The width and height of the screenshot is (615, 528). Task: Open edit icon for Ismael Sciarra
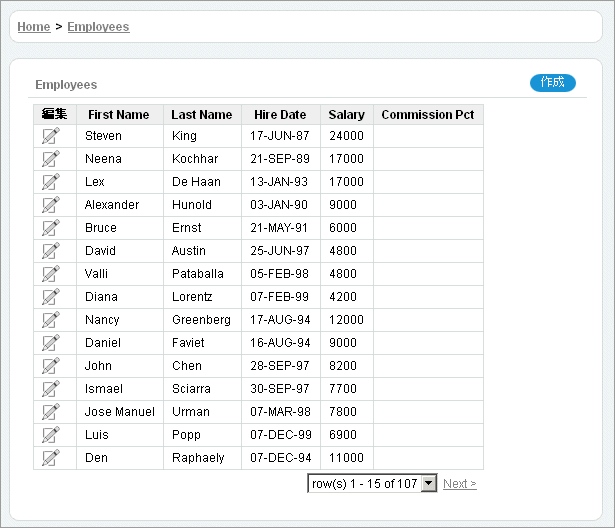point(51,389)
